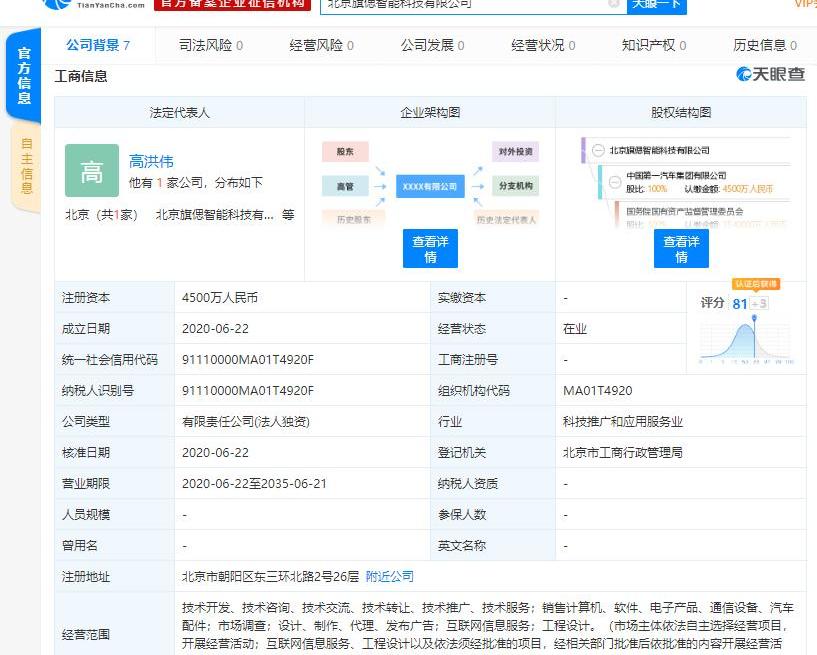The image size is (817, 655).
Task: Click the 股东 box in the structure chart
Action: pos(345,152)
